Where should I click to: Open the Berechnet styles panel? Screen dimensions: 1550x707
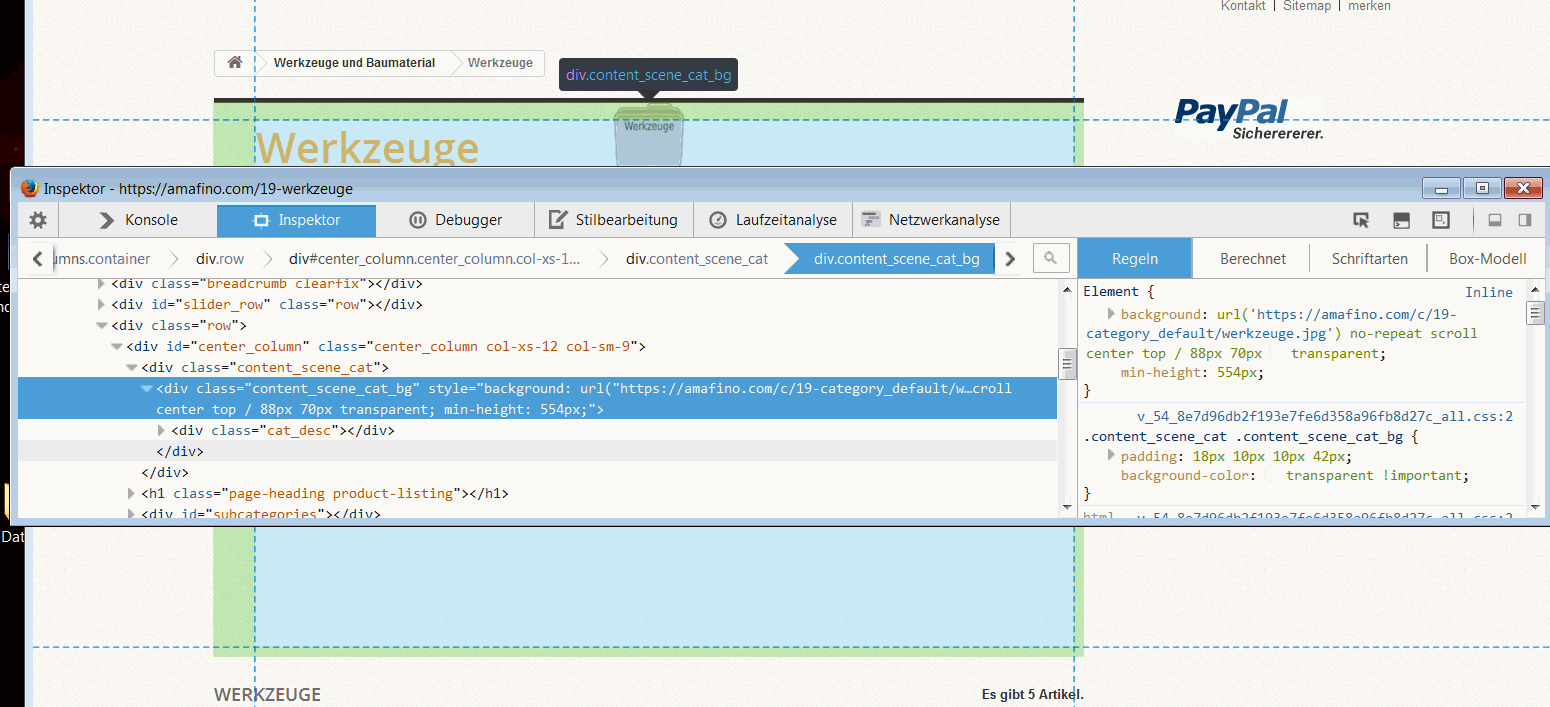(x=1252, y=259)
